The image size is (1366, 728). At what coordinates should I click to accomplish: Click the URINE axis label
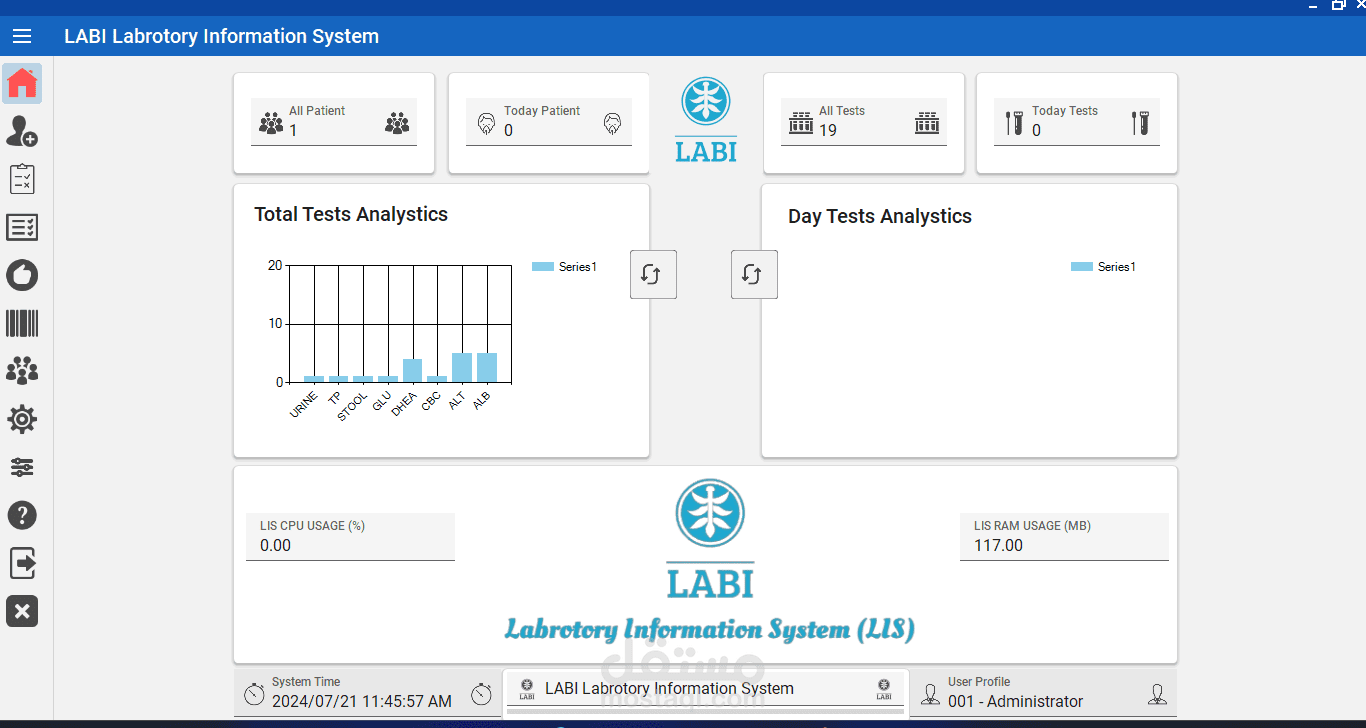pyautogui.click(x=304, y=404)
